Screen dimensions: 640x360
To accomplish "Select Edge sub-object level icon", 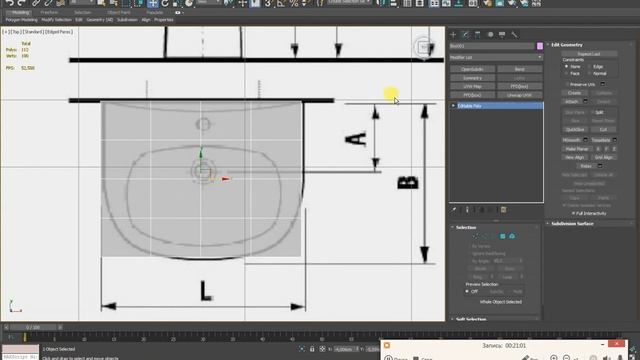I will tap(485, 236).
